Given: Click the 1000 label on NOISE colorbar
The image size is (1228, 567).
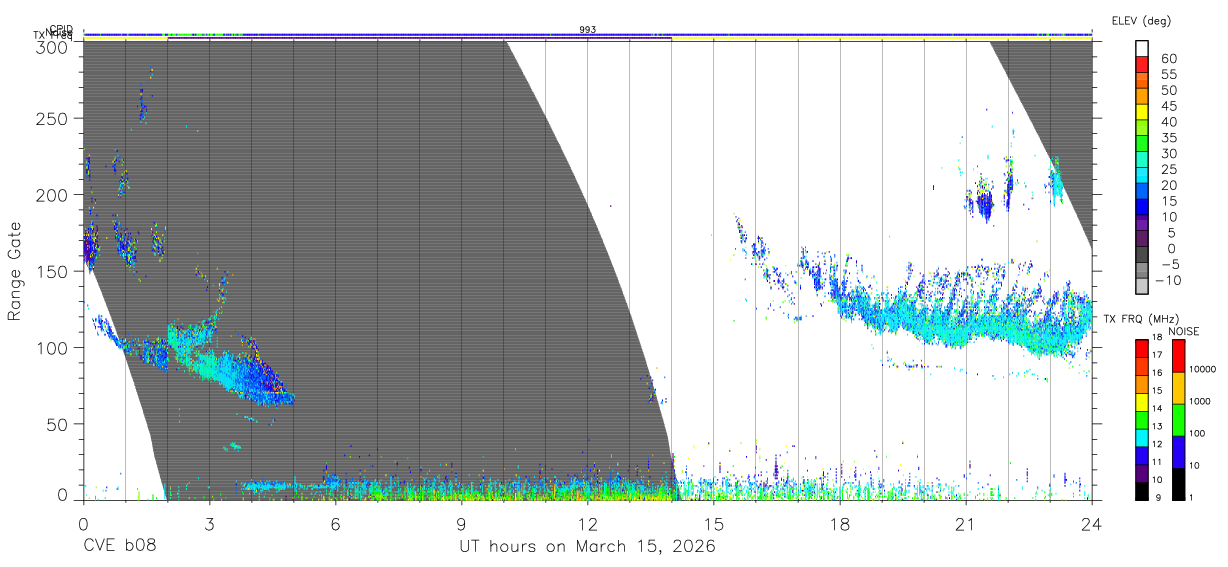Looking at the screenshot, I should click(x=1201, y=401).
